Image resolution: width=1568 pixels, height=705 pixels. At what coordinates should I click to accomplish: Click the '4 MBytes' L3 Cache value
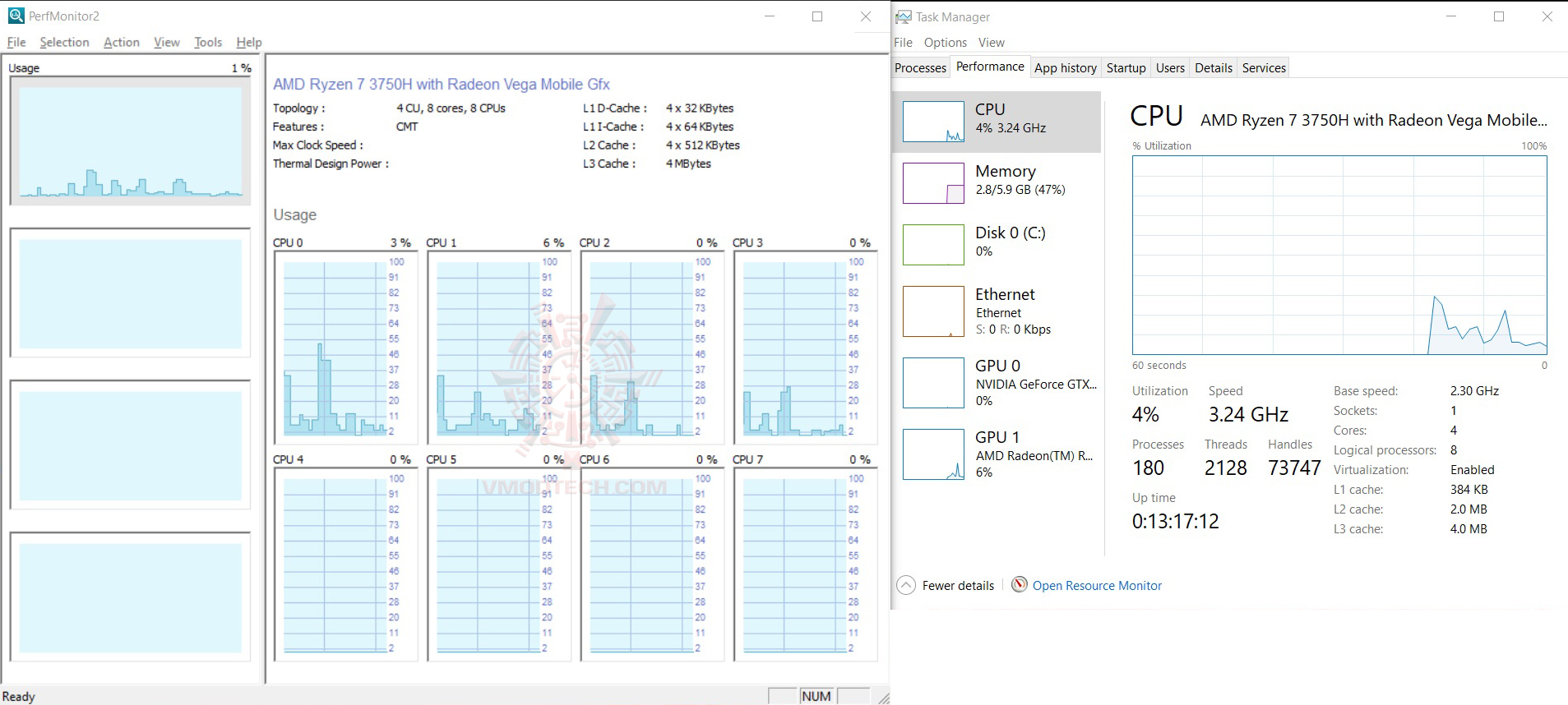pyautogui.click(x=689, y=164)
